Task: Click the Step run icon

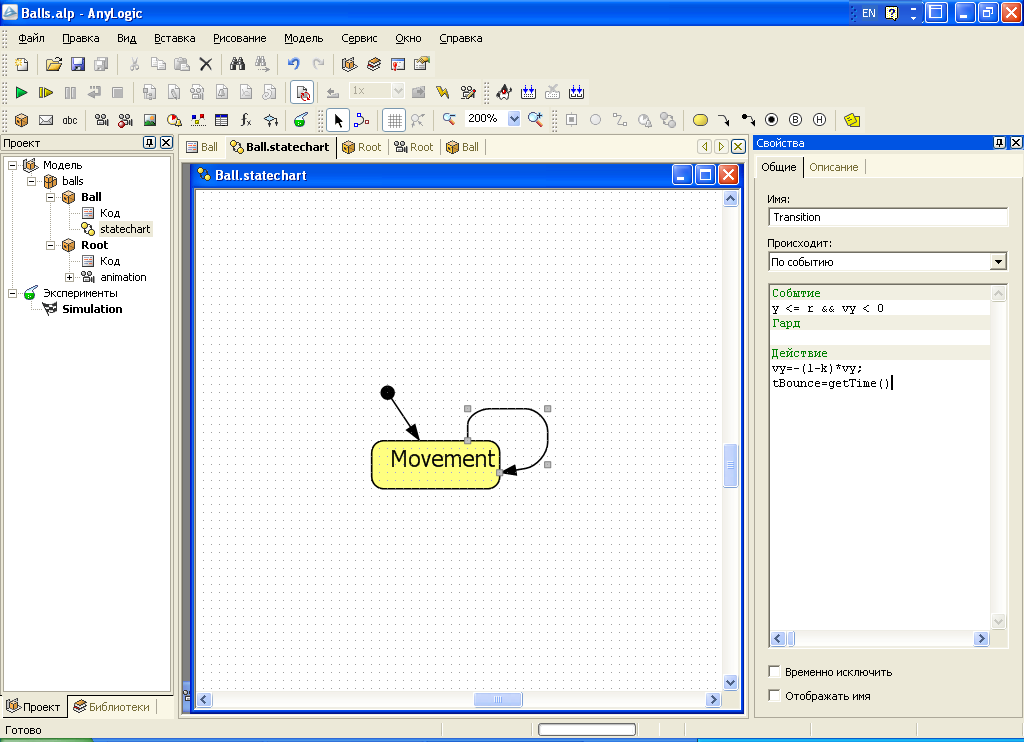Action: [45, 92]
